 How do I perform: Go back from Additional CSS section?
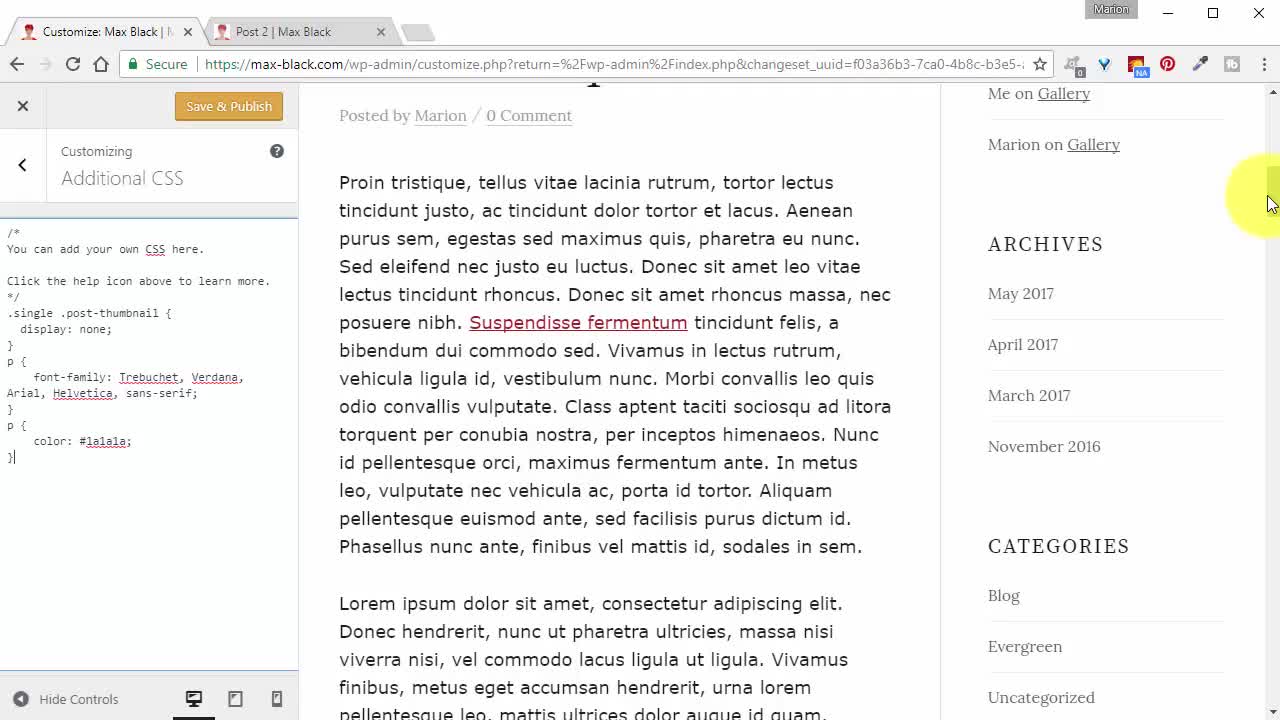click(x=22, y=165)
